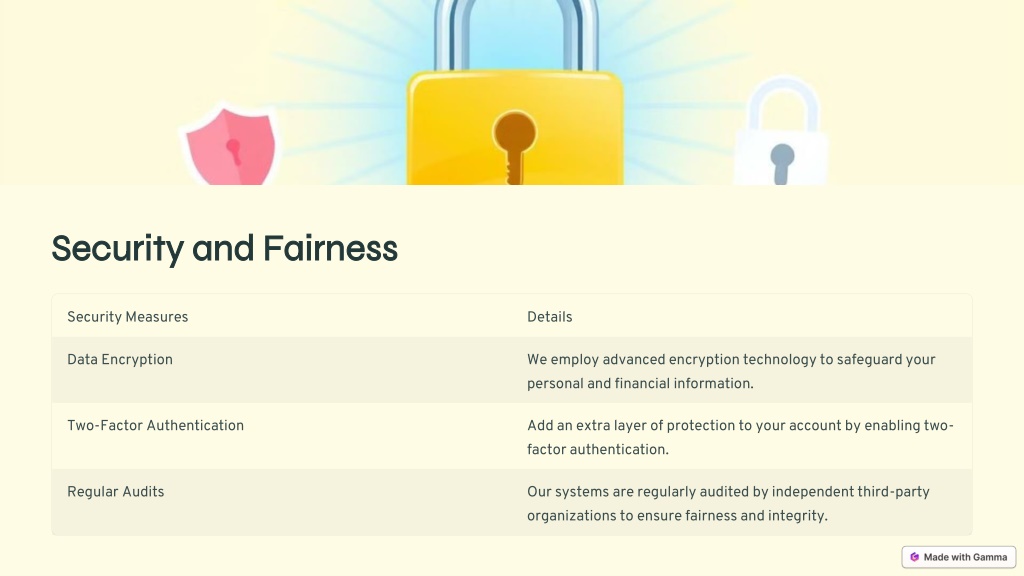The image size is (1024, 576).
Task: Click the keyhole on the pink shield
Action: [x=233, y=152]
